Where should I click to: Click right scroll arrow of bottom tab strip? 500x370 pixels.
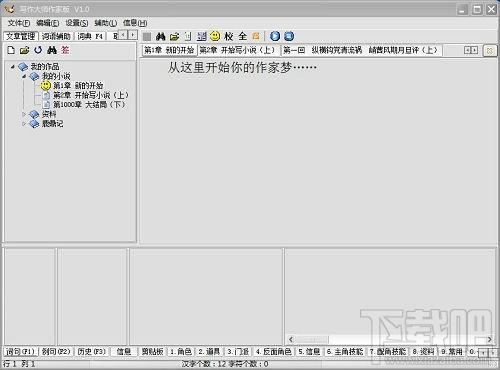(492, 352)
